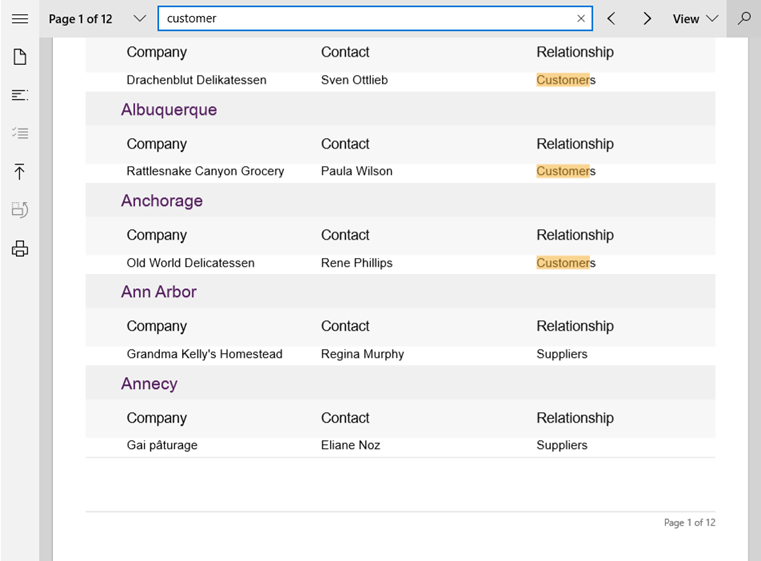Click the Anchorage group heading
This screenshot has height=561, width=761.
(162, 201)
